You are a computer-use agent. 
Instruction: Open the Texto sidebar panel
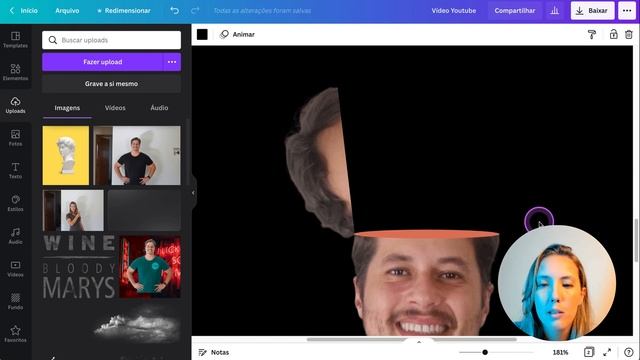pos(16,171)
